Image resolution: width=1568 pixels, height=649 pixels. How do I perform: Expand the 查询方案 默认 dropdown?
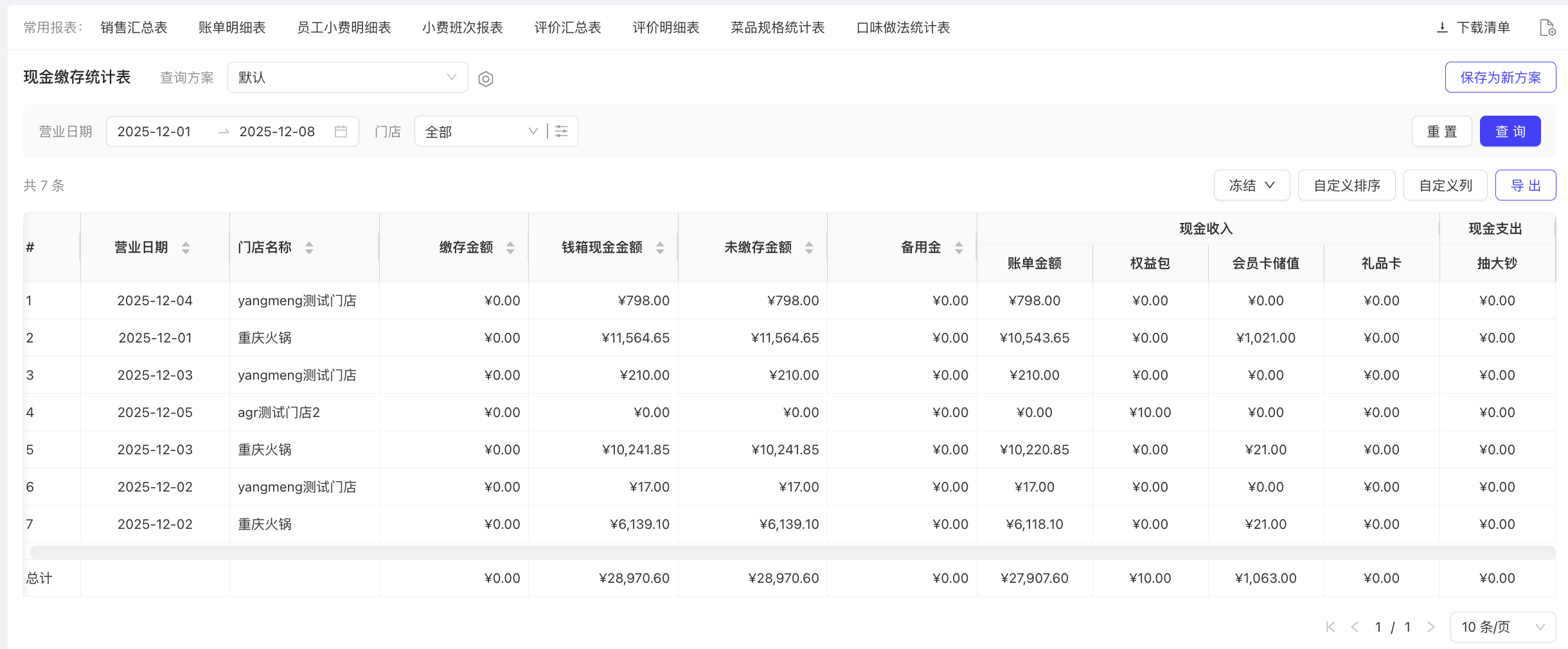pos(347,78)
